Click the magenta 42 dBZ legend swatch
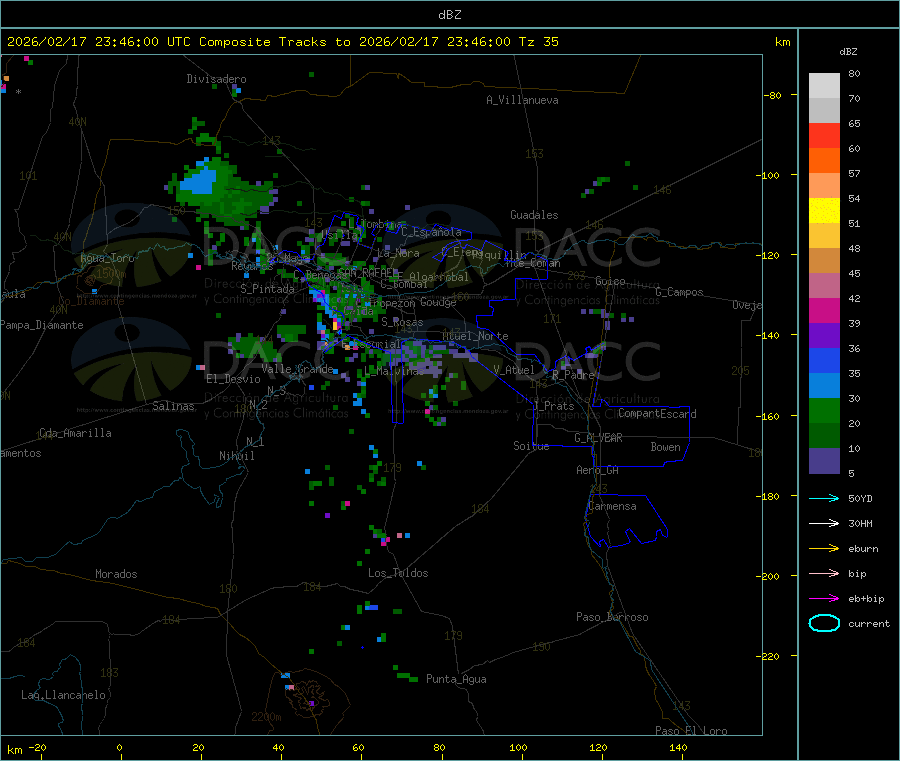 tap(824, 310)
